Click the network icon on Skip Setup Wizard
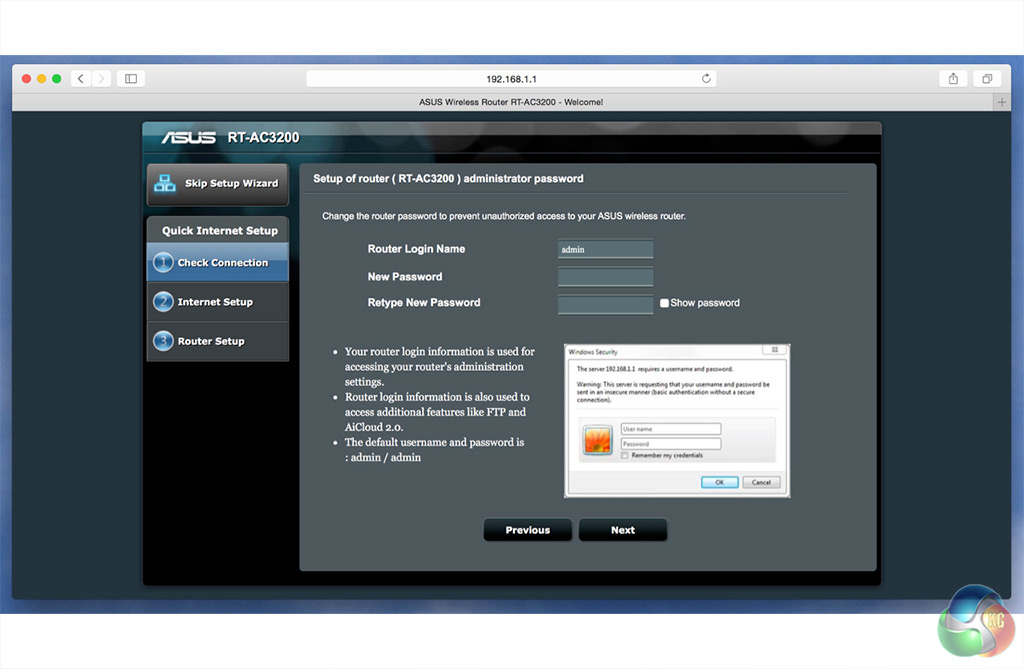 pos(165,184)
